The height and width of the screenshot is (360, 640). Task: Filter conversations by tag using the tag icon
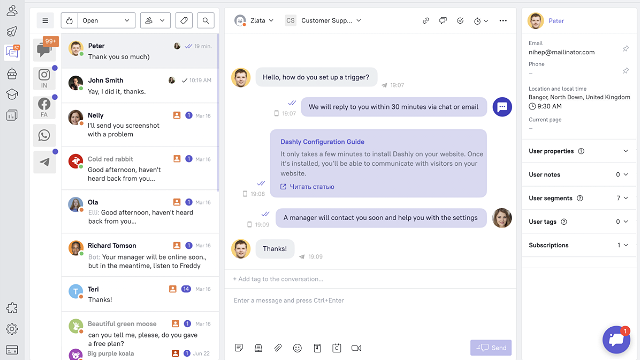pyautogui.click(x=184, y=20)
